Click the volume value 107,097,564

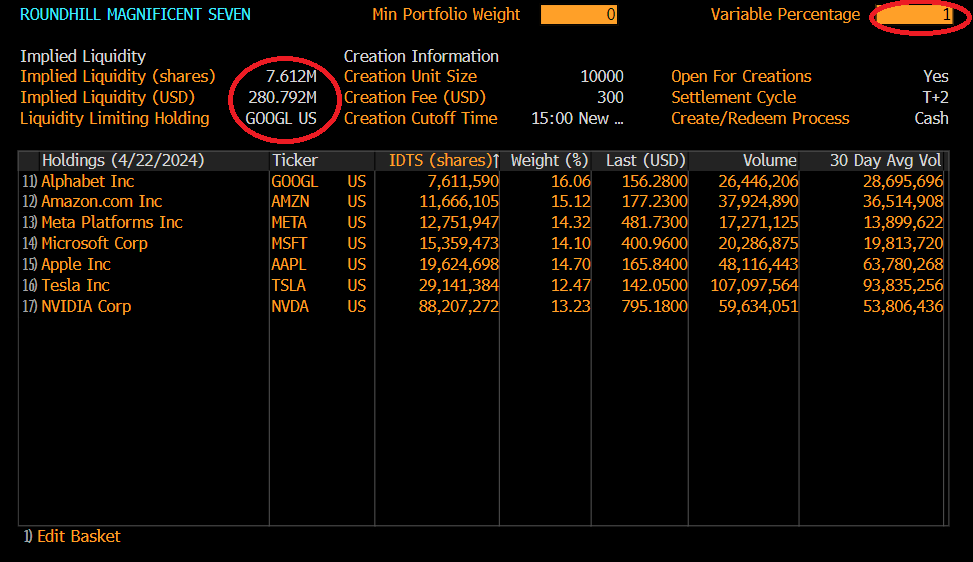(755, 285)
